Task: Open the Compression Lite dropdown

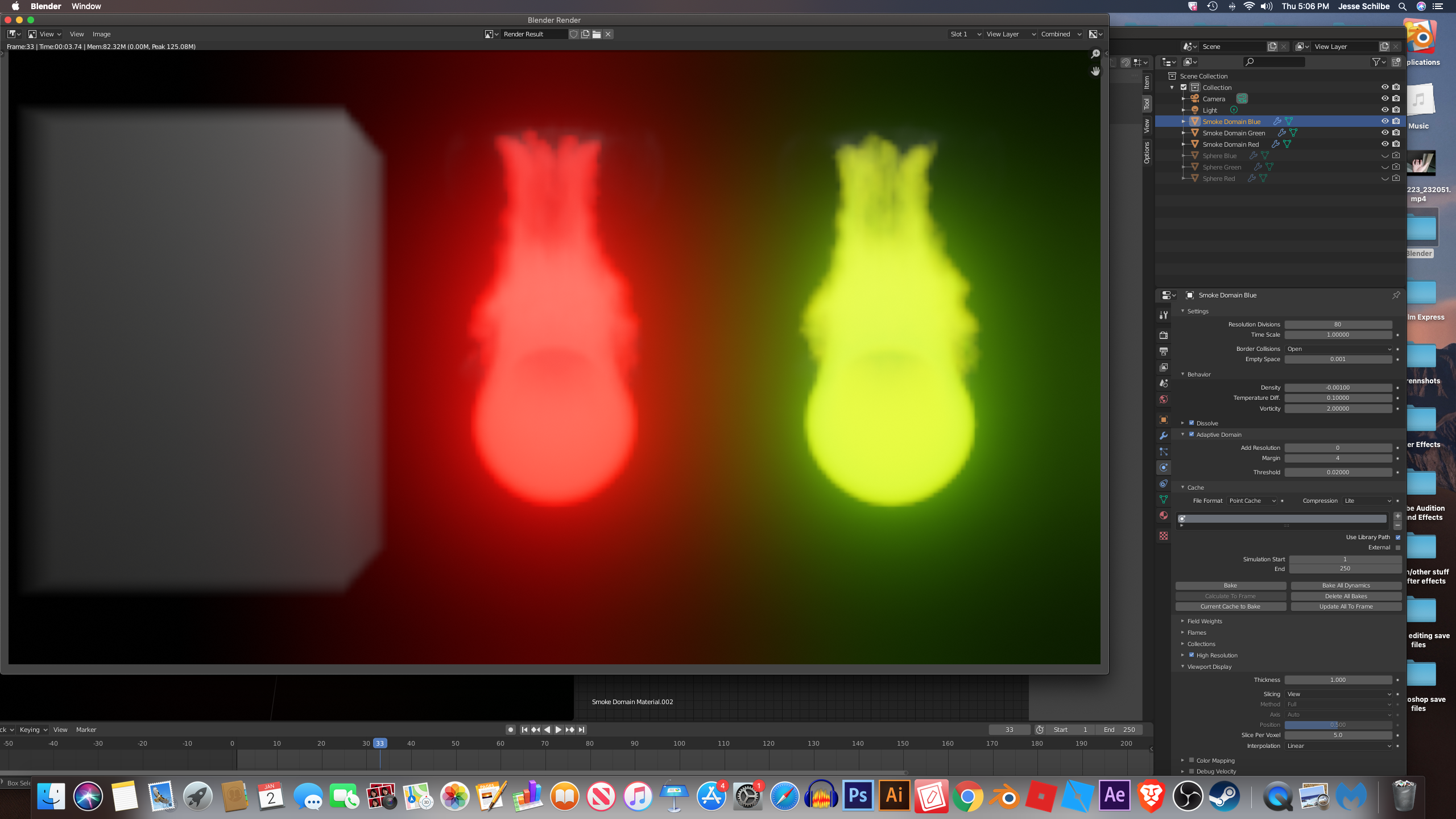Action: [1367, 500]
